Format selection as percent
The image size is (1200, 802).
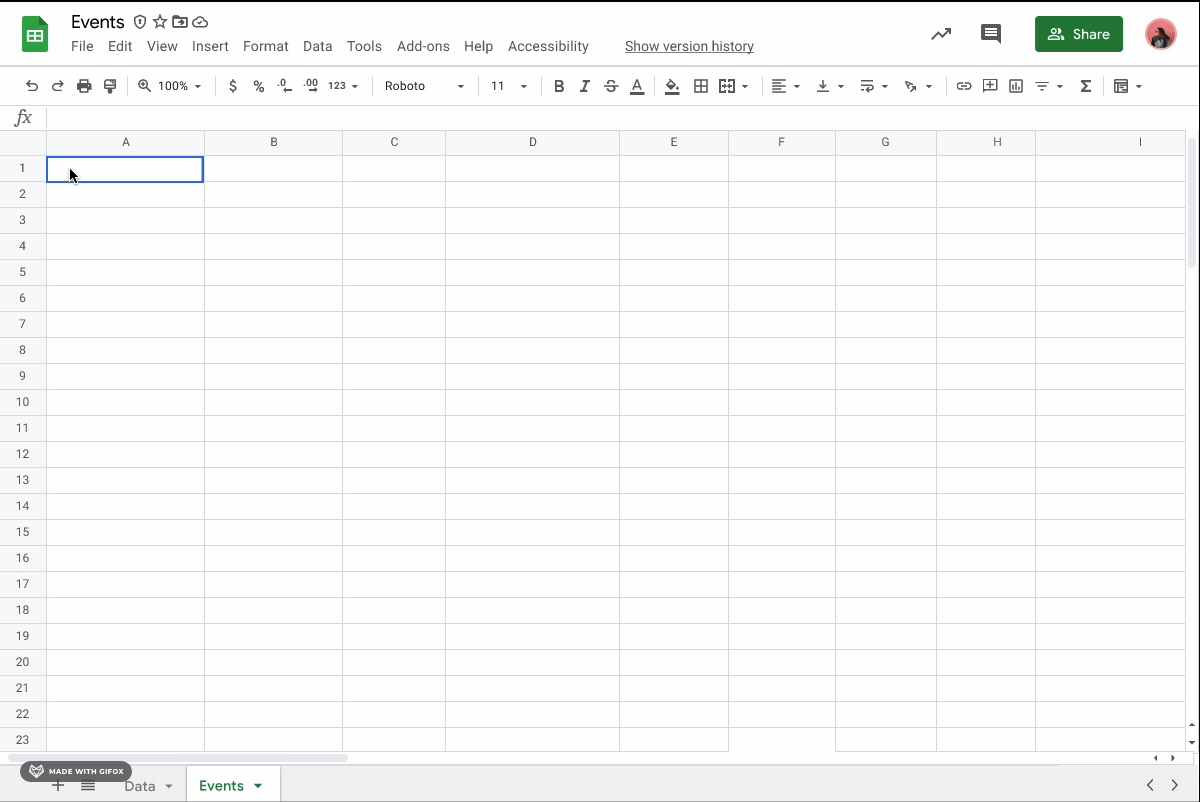[x=259, y=86]
